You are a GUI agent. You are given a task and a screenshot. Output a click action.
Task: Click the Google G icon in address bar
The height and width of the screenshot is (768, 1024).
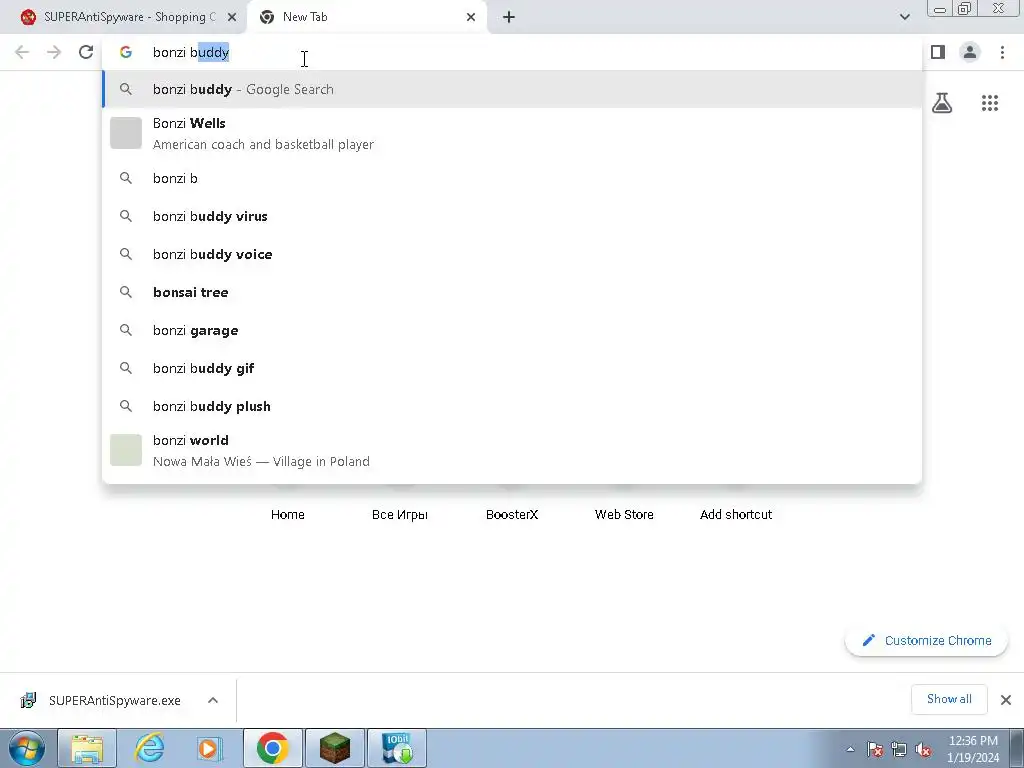tap(126, 52)
